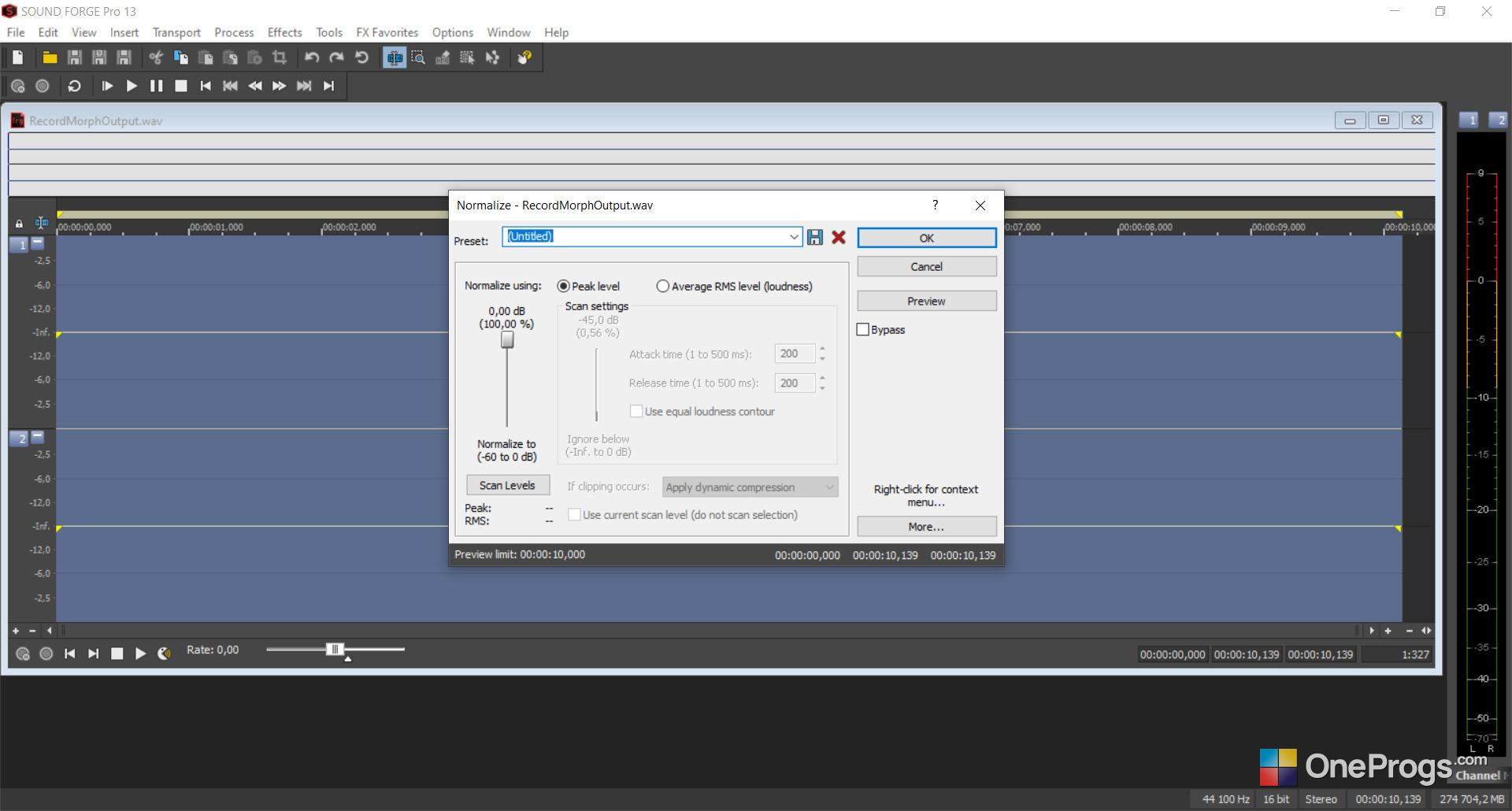This screenshot has height=811, width=1512.
Task: Undo the last action with the undo arrow
Action: point(312,57)
